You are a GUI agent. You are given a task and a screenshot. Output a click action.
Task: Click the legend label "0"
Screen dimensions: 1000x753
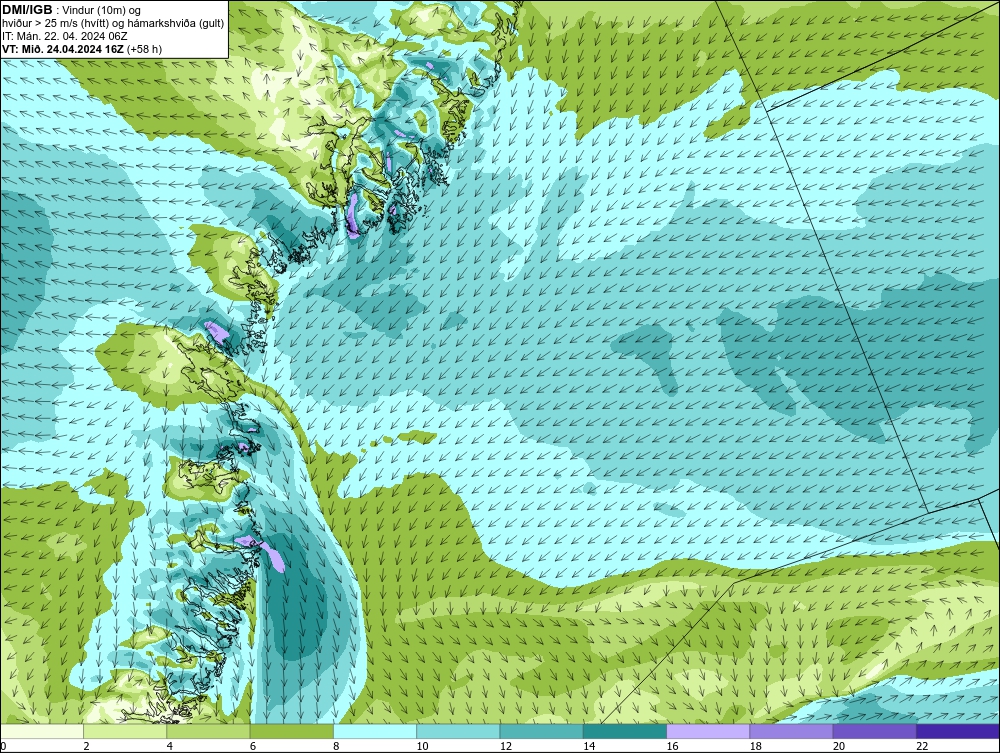[3, 747]
